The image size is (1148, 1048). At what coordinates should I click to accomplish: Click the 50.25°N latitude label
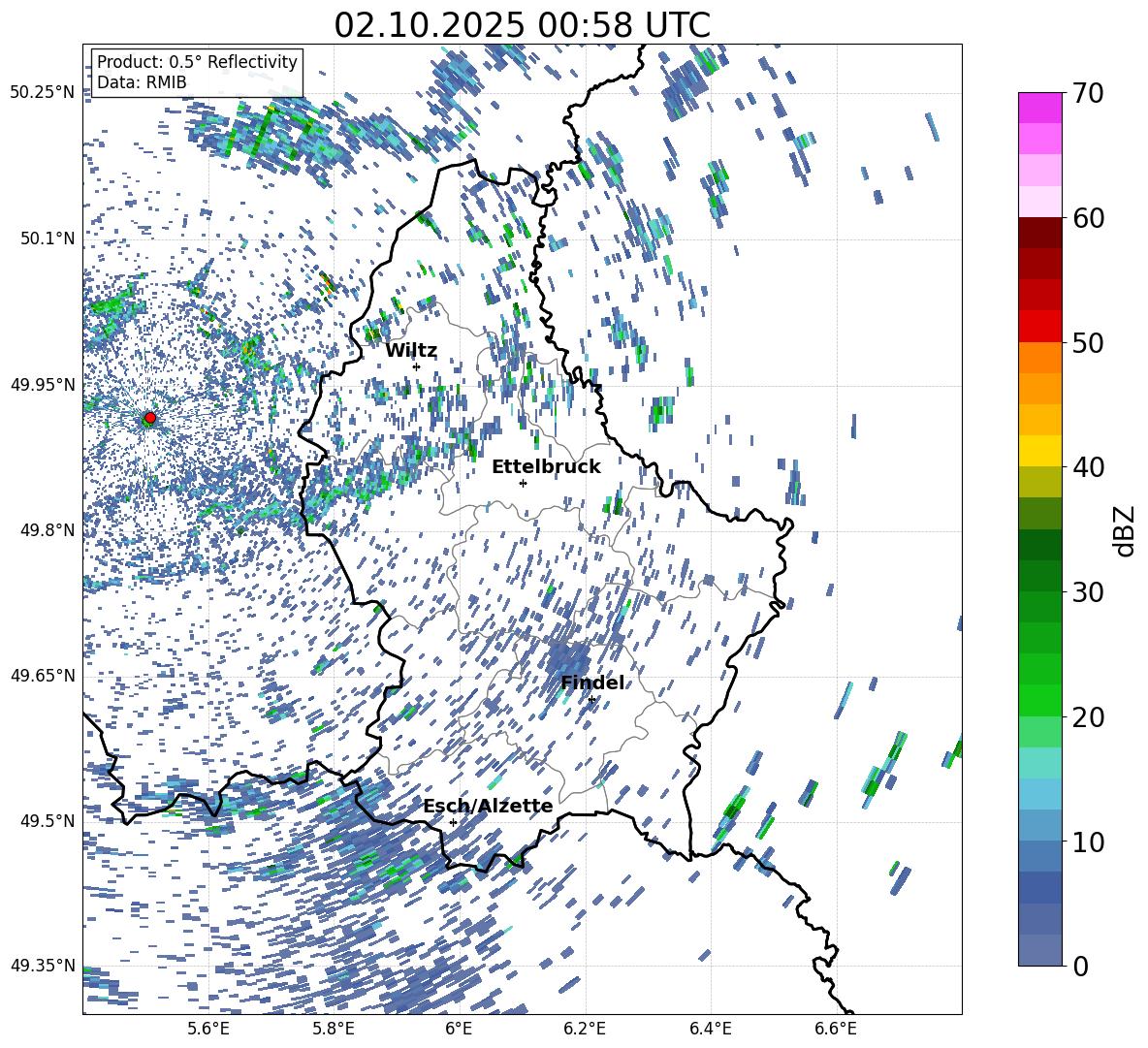[43, 93]
